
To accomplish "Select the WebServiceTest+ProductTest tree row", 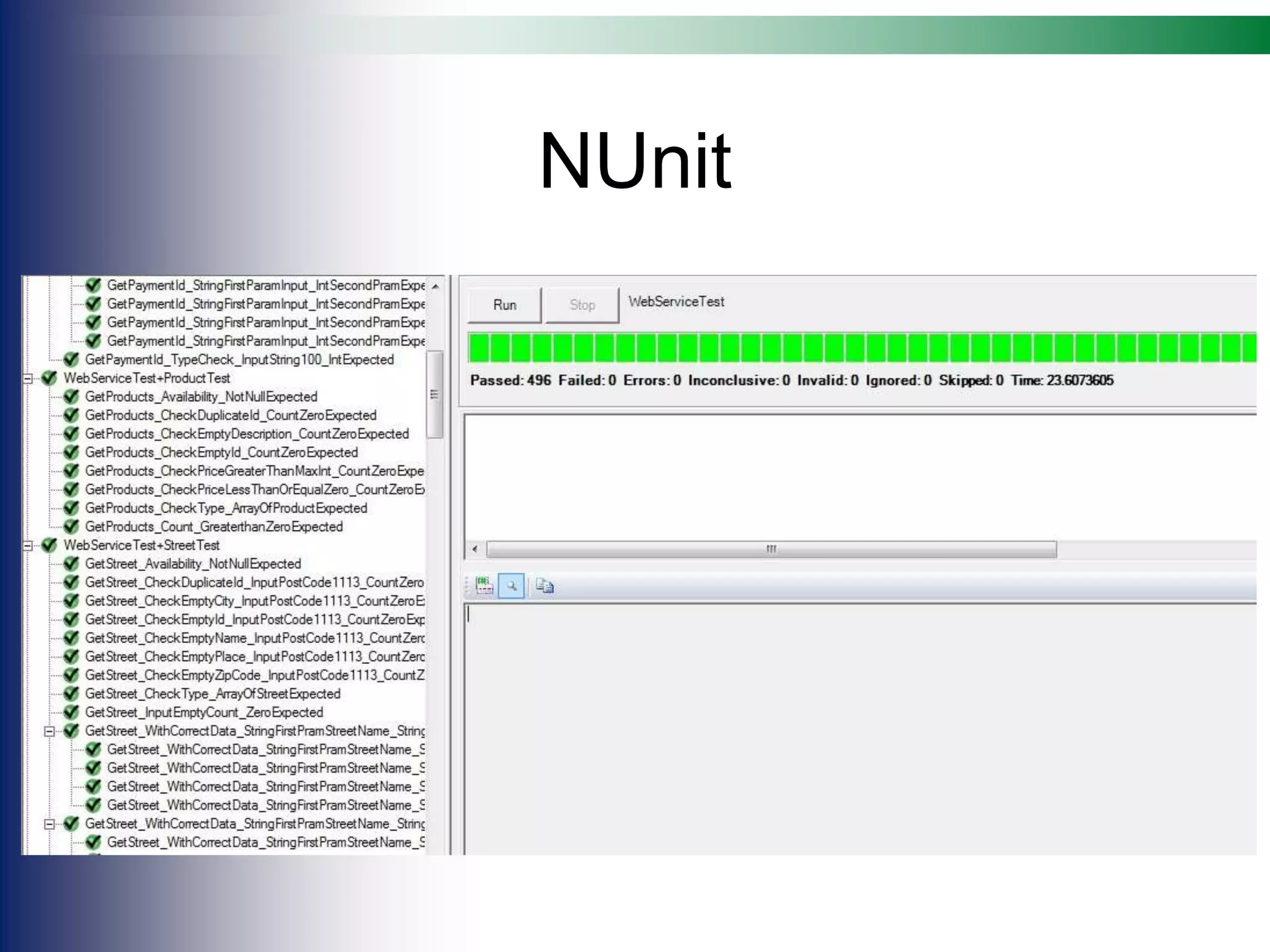I will coord(147,379).
